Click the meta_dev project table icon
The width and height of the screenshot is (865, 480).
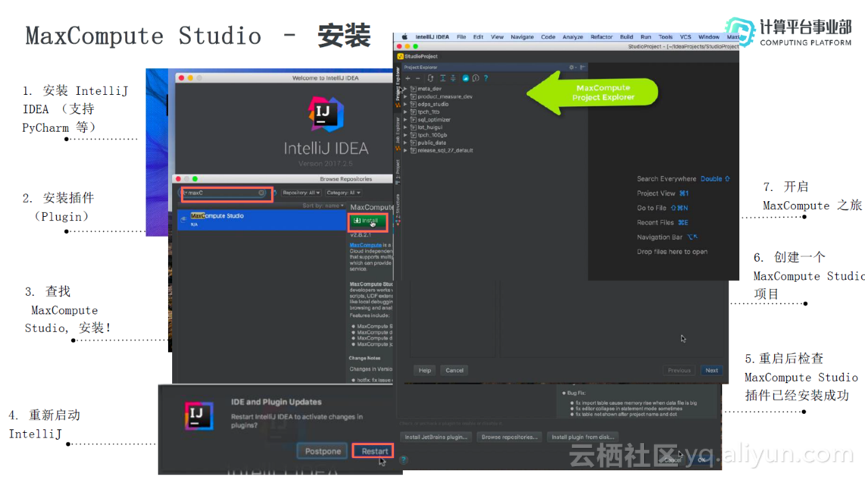click(x=413, y=89)
